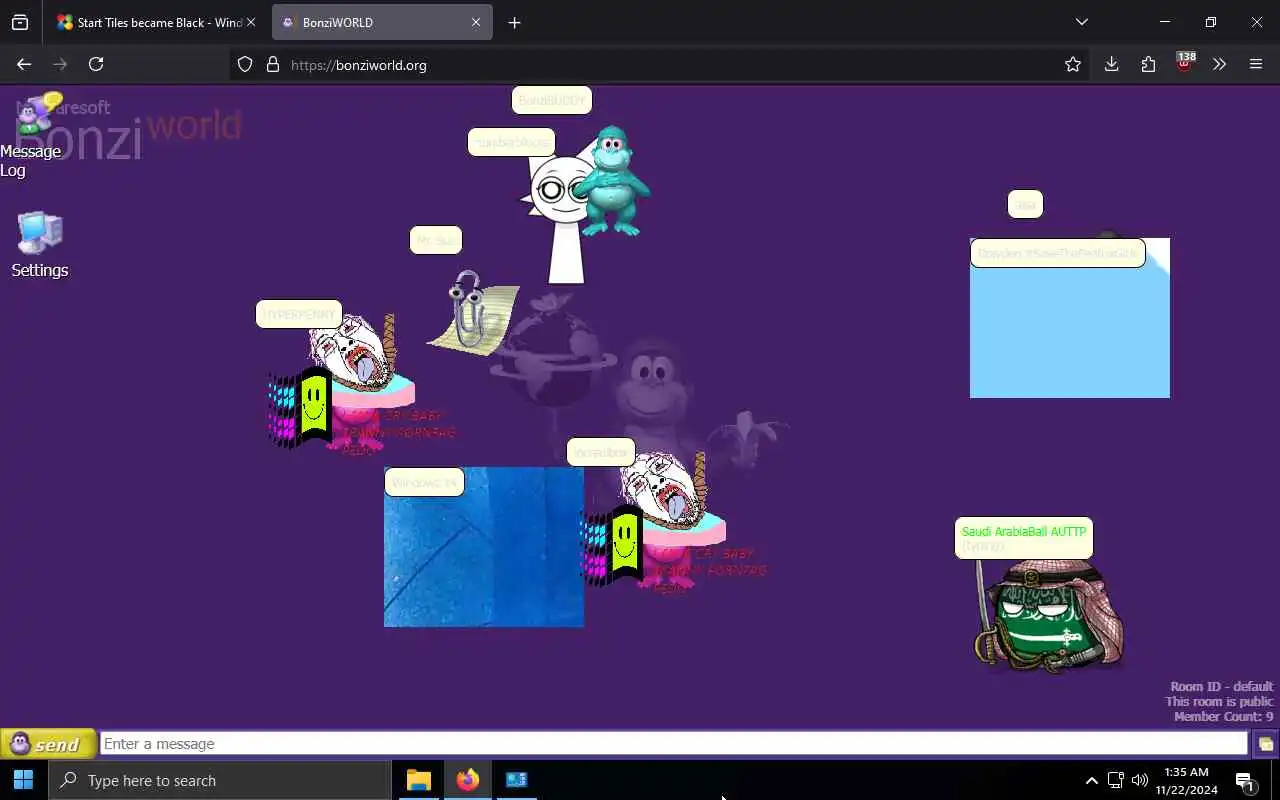This screenshot has height=800, width=1280.
Task: Click the HYPERPENNY name tag
Action: [299, 314]
